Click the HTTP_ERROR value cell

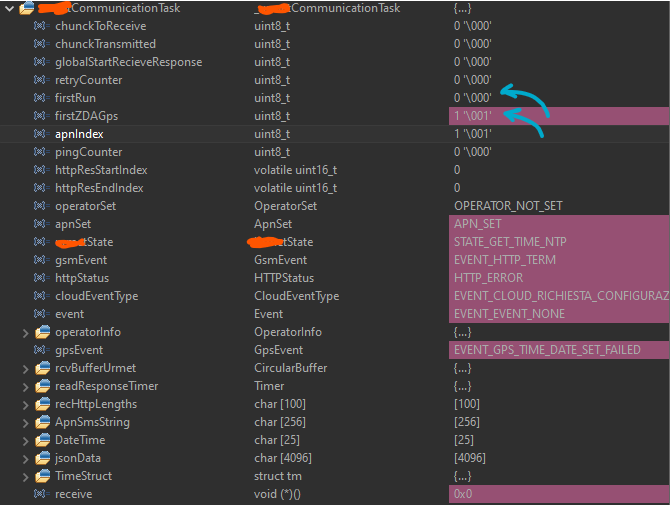(x=559, y=278)
